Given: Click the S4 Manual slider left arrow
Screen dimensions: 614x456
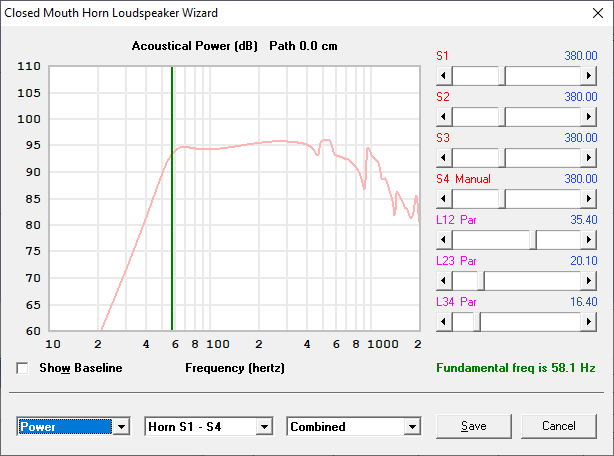Looking at the screenshot, I should 444,199.
